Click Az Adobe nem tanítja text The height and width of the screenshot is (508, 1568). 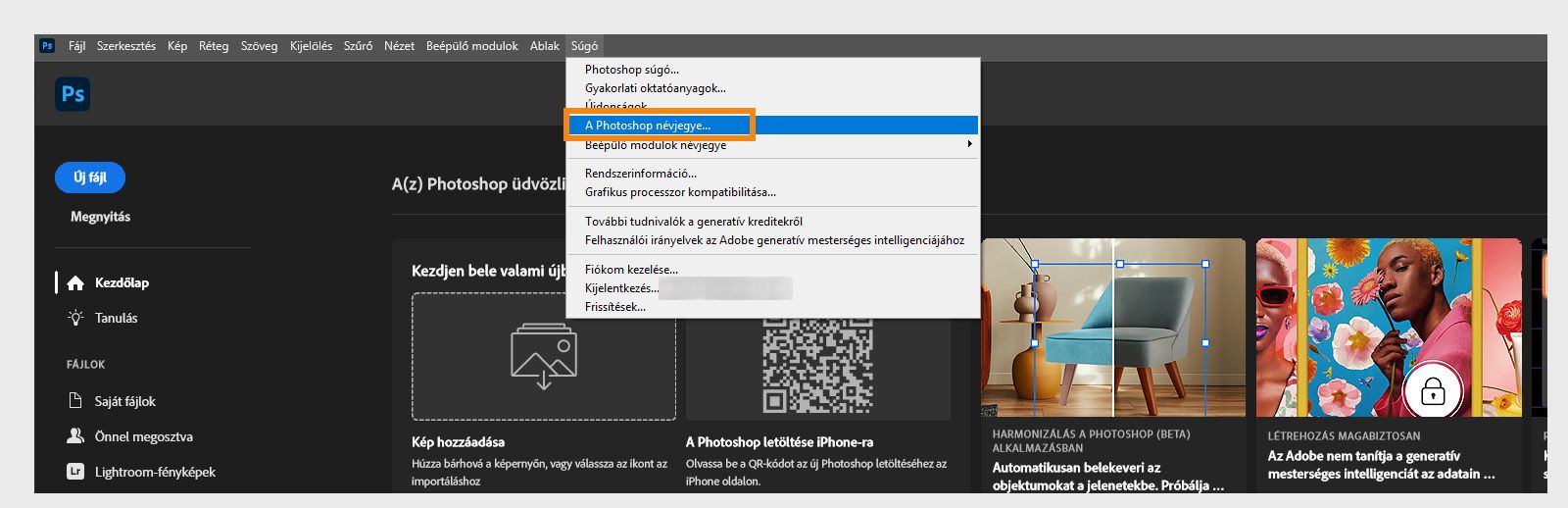click(x=1381, y=465)
